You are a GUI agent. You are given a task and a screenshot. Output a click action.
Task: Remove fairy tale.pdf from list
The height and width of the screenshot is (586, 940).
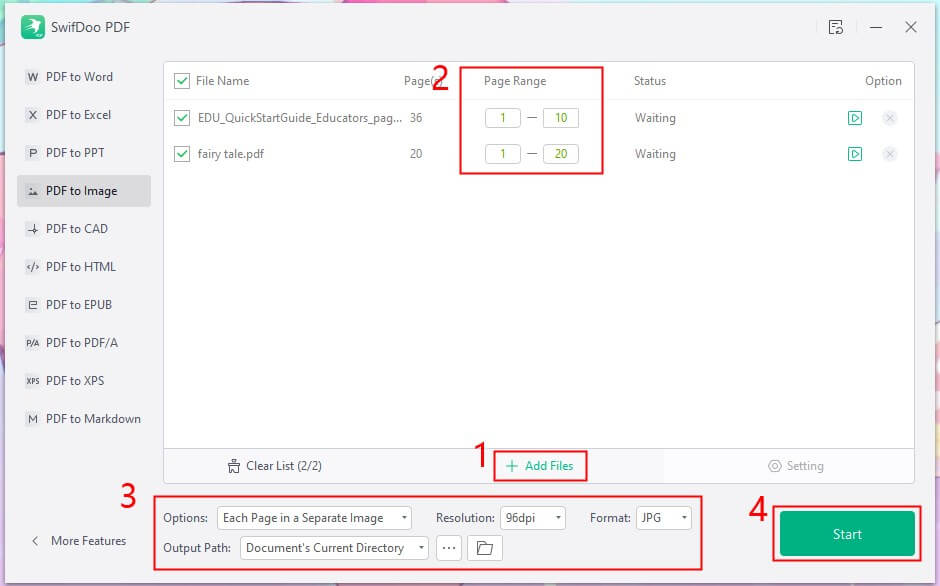890,154
